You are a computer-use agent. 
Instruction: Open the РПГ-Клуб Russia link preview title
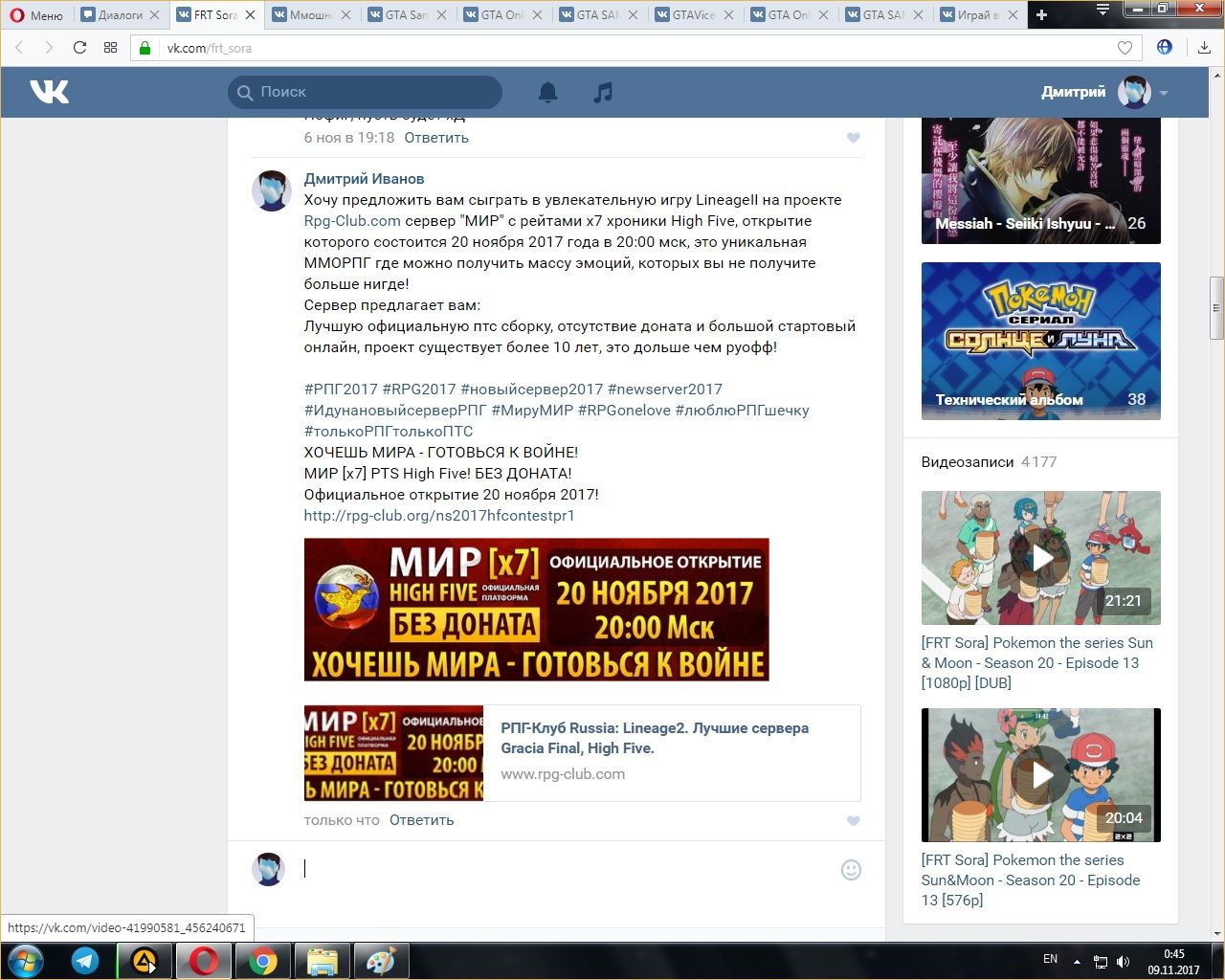pos(655,738)
